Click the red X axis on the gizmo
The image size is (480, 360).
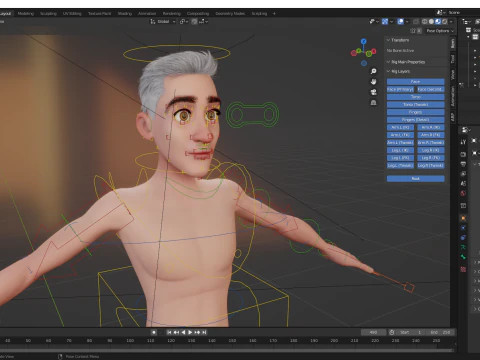click(374, 51)
